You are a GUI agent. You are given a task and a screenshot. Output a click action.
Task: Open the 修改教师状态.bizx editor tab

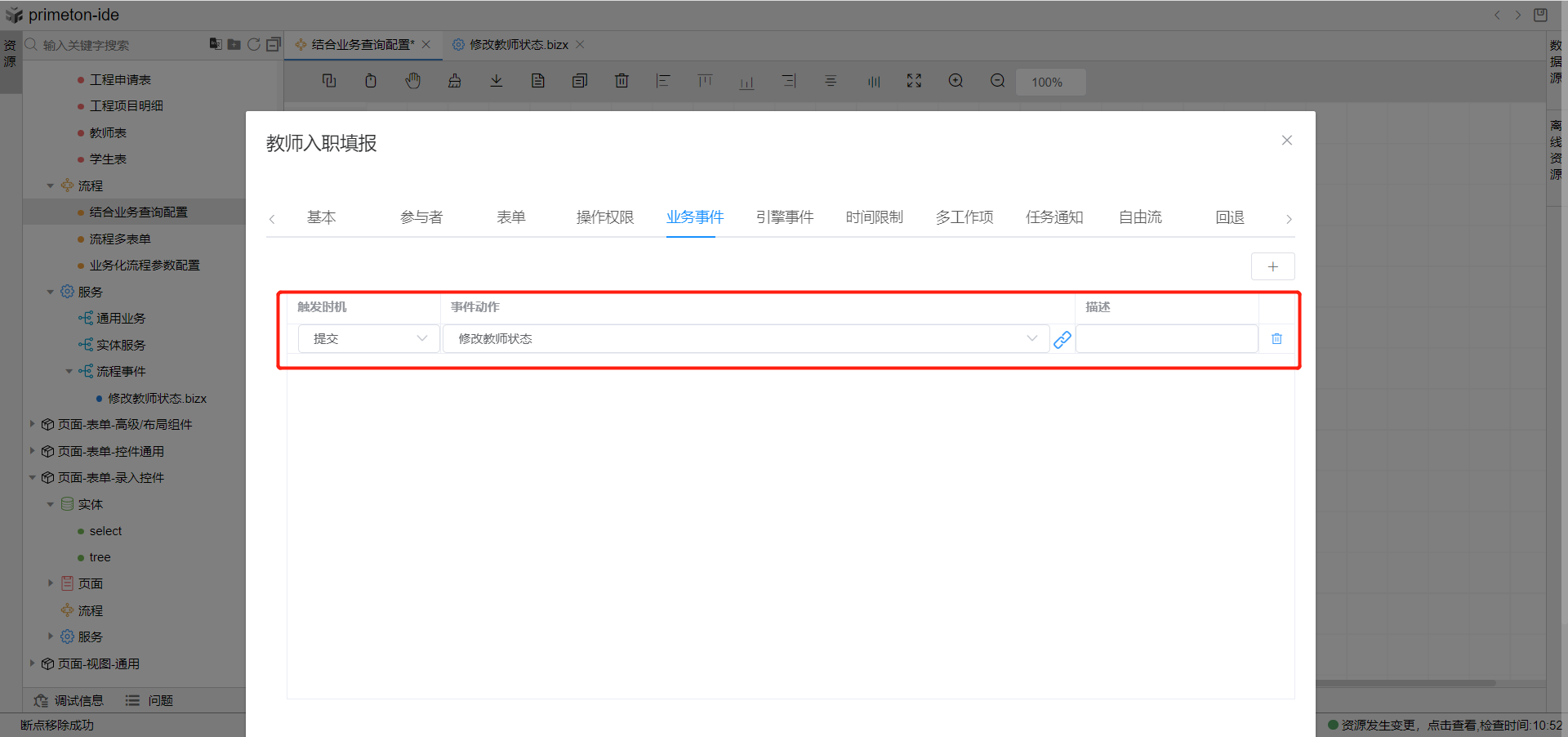coord(518,45)
